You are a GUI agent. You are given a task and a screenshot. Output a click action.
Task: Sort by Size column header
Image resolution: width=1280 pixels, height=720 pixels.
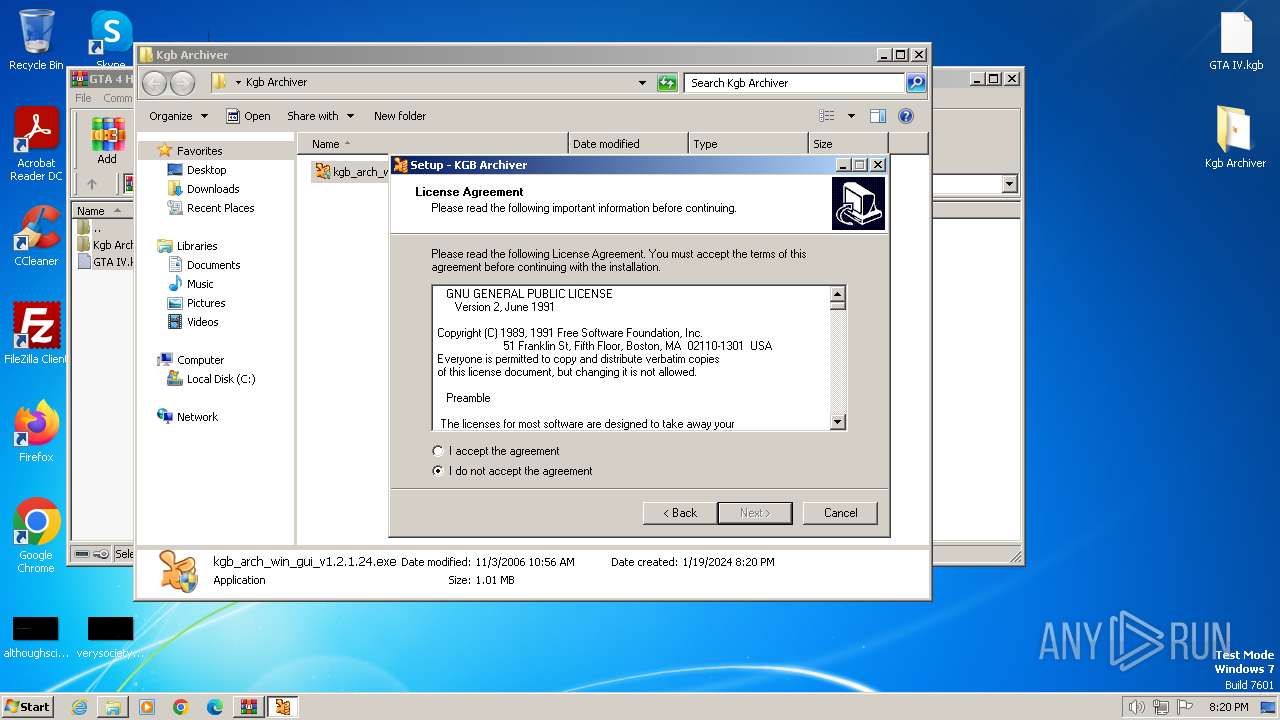pos(848,144)
